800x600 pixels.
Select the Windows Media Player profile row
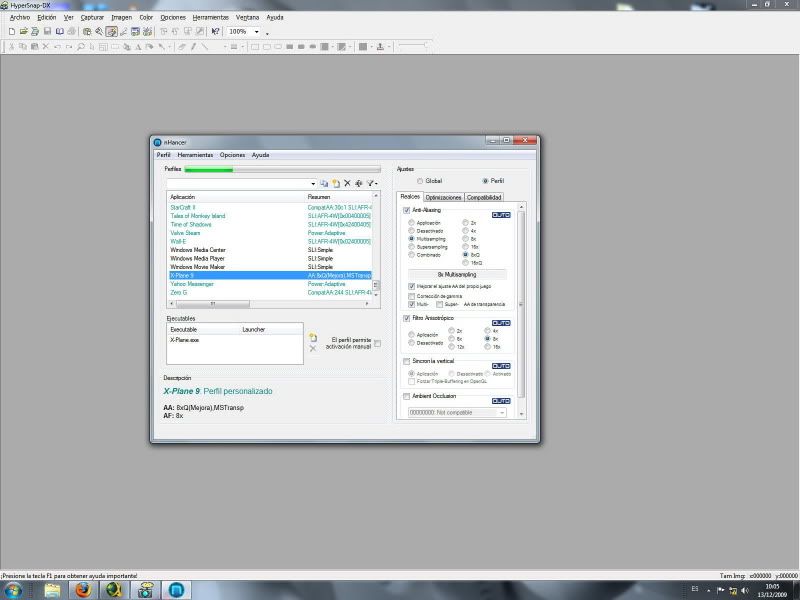[x=270, y=259]
